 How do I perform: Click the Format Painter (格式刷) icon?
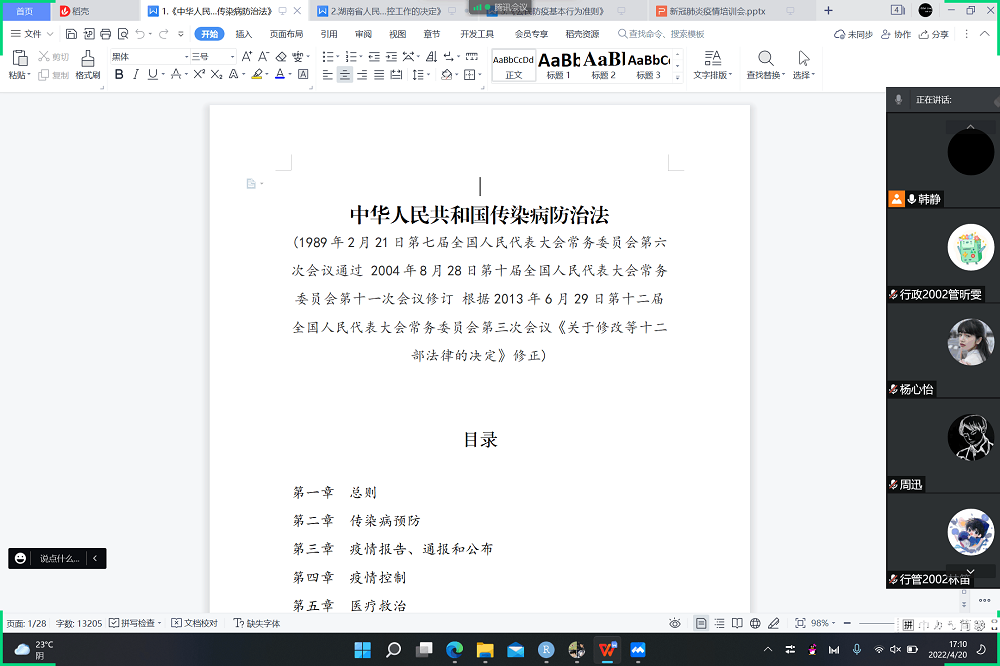pyautogui.click(x=88, y=64)
